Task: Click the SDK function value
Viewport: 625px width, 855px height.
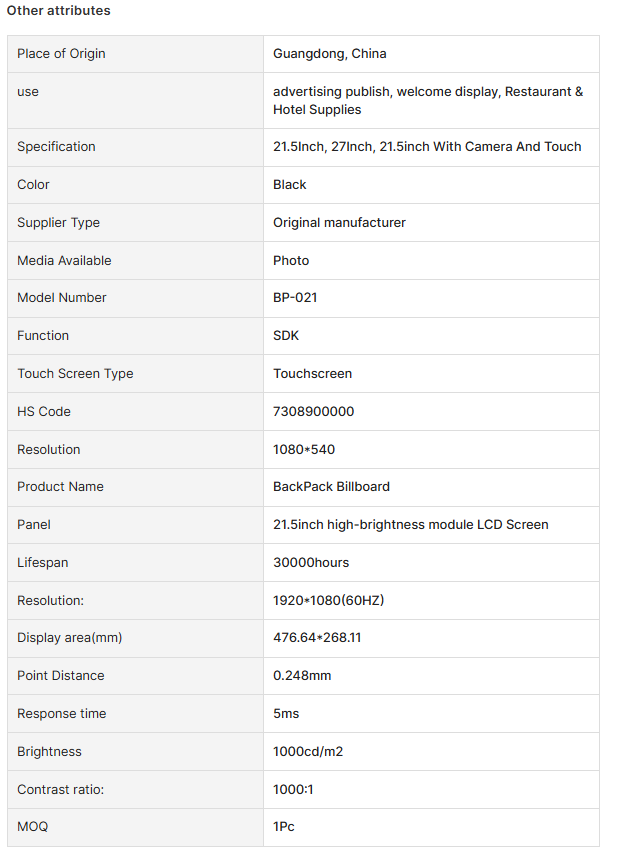Action: coord(286,335)
